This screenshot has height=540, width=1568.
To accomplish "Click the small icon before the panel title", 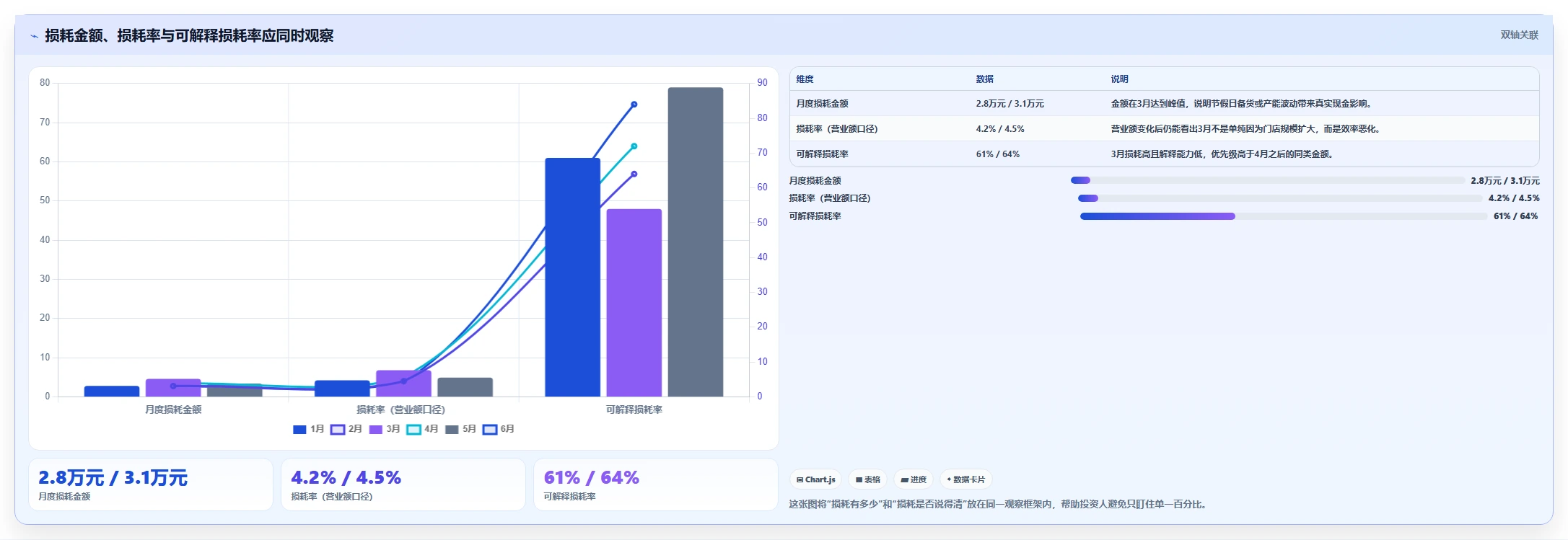I will tap(34, 36).
